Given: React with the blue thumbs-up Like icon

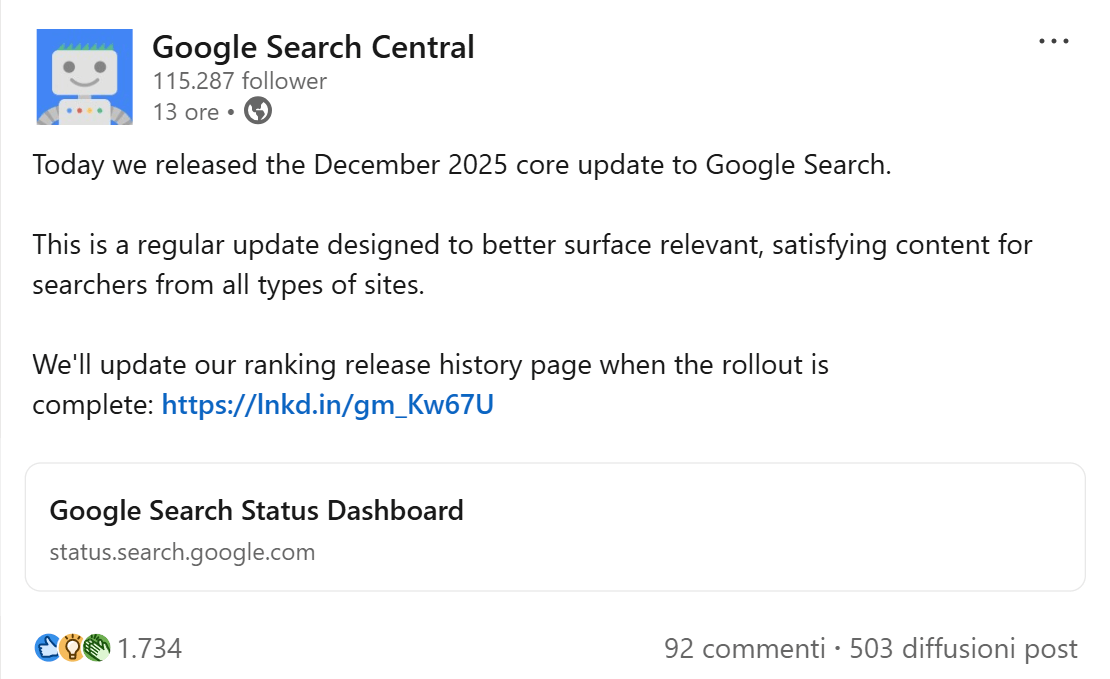Looking at the screenshot, I should click(x=45, y=648).
